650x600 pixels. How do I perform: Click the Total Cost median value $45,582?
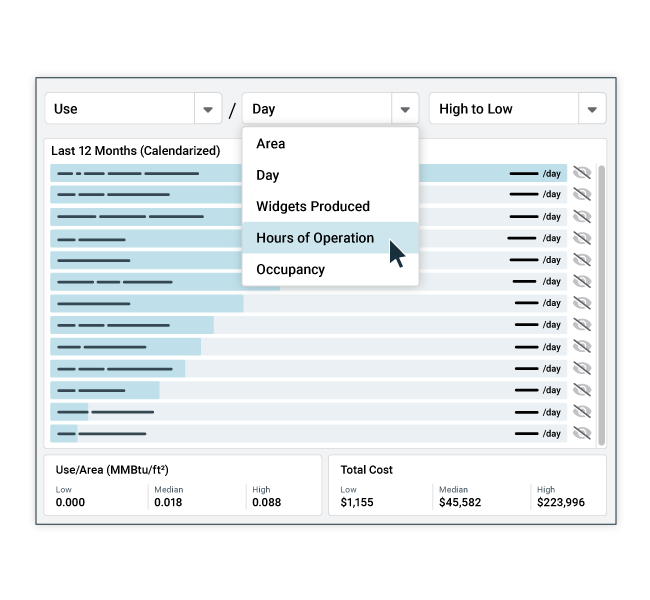click(x=460, y=502)
